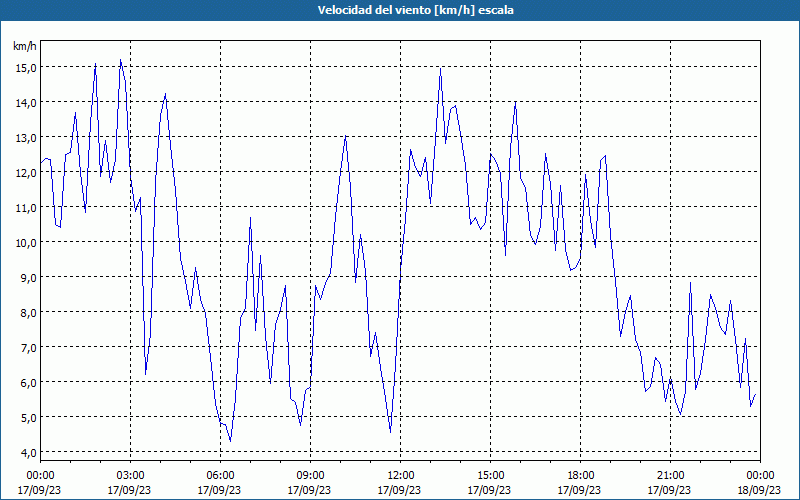Click the 15:00 time label on the x-axis
800x500 pixels.
pyautogui.click(x=490, y=476)
